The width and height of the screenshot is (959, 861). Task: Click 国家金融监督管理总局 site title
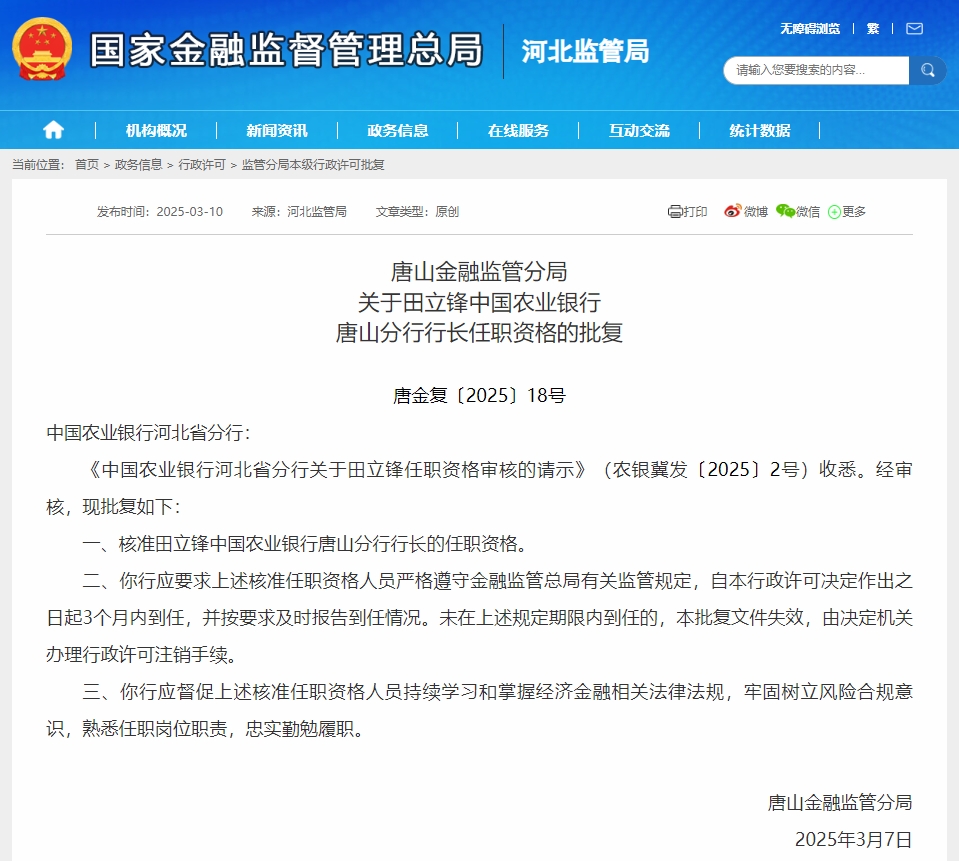pos(286,50)
